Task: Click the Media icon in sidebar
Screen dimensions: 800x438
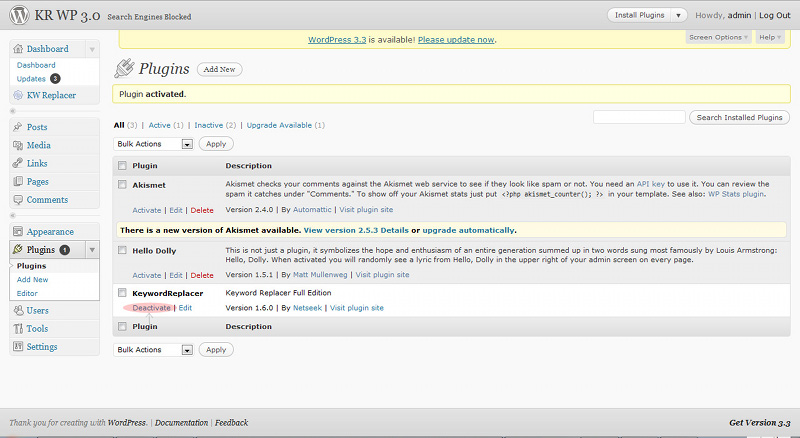Action: pyautogui.click(x=18, y=145)
